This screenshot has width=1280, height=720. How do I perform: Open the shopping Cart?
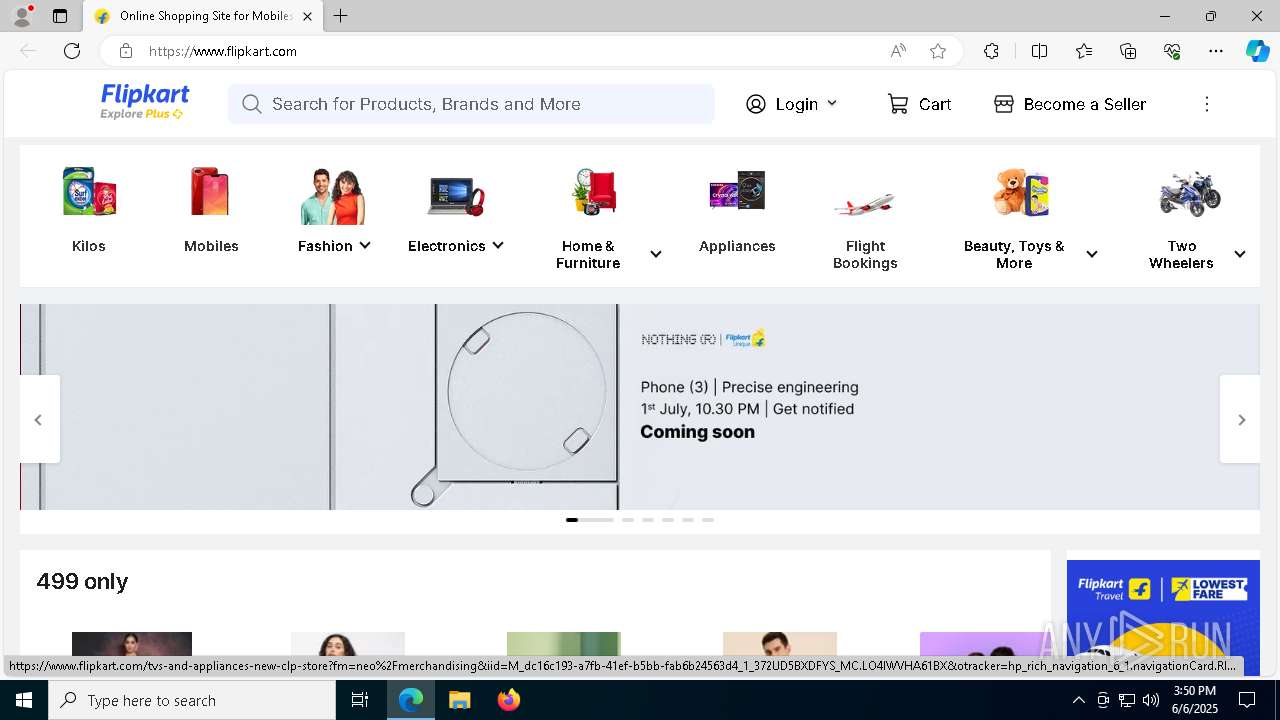coord(919,104)
